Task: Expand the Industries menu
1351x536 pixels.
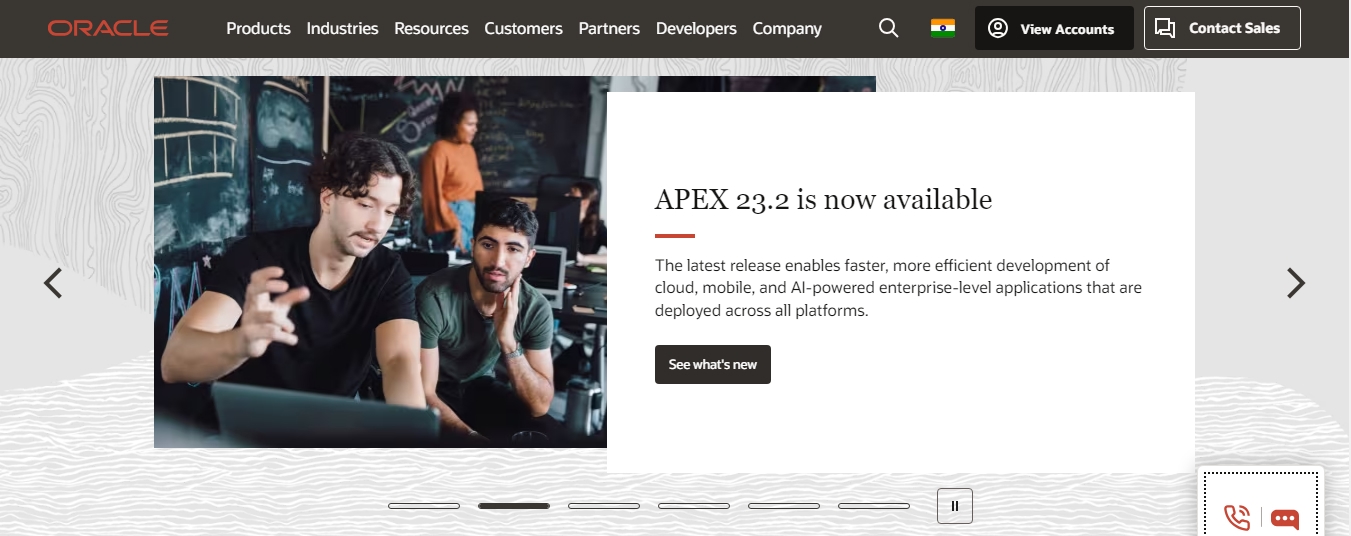Action: (343, 28)
